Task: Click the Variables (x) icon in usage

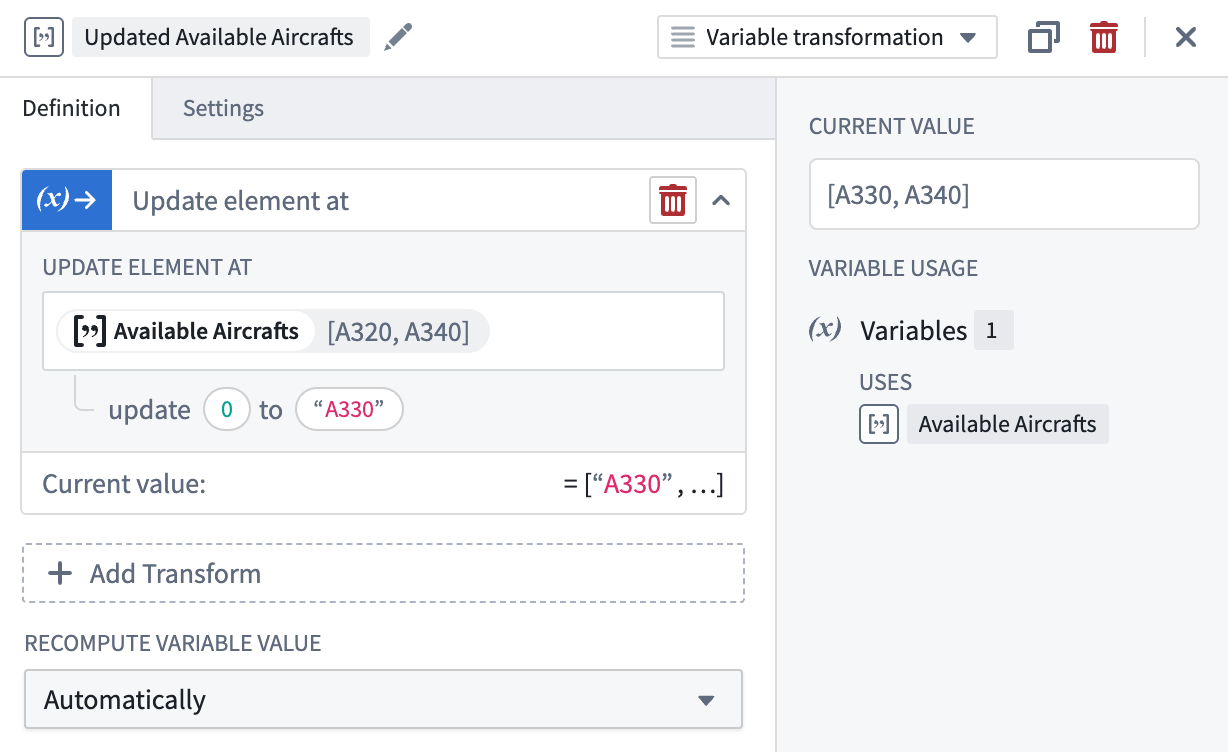Action: point(825,330)
